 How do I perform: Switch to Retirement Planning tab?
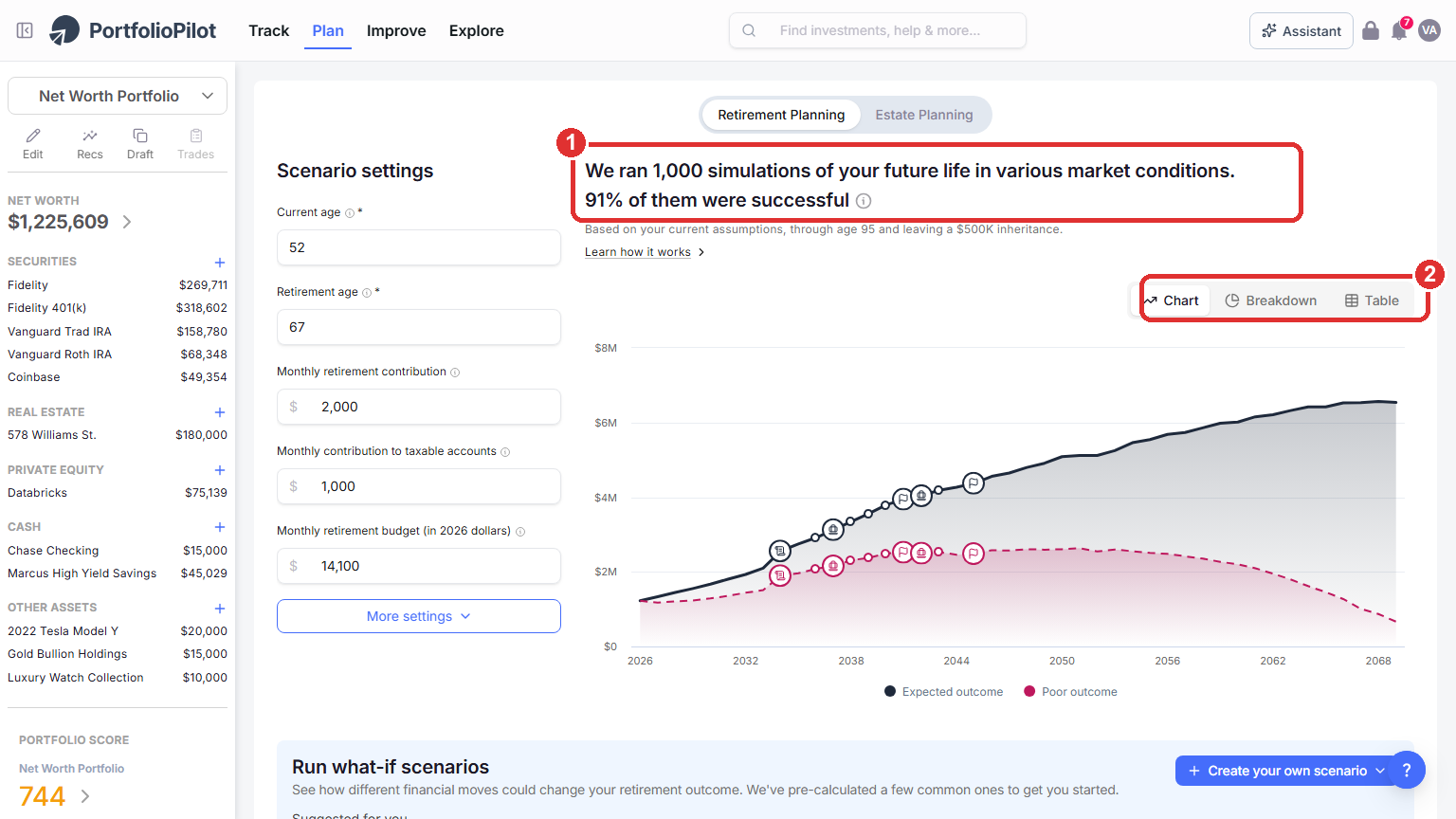point(781,115)
